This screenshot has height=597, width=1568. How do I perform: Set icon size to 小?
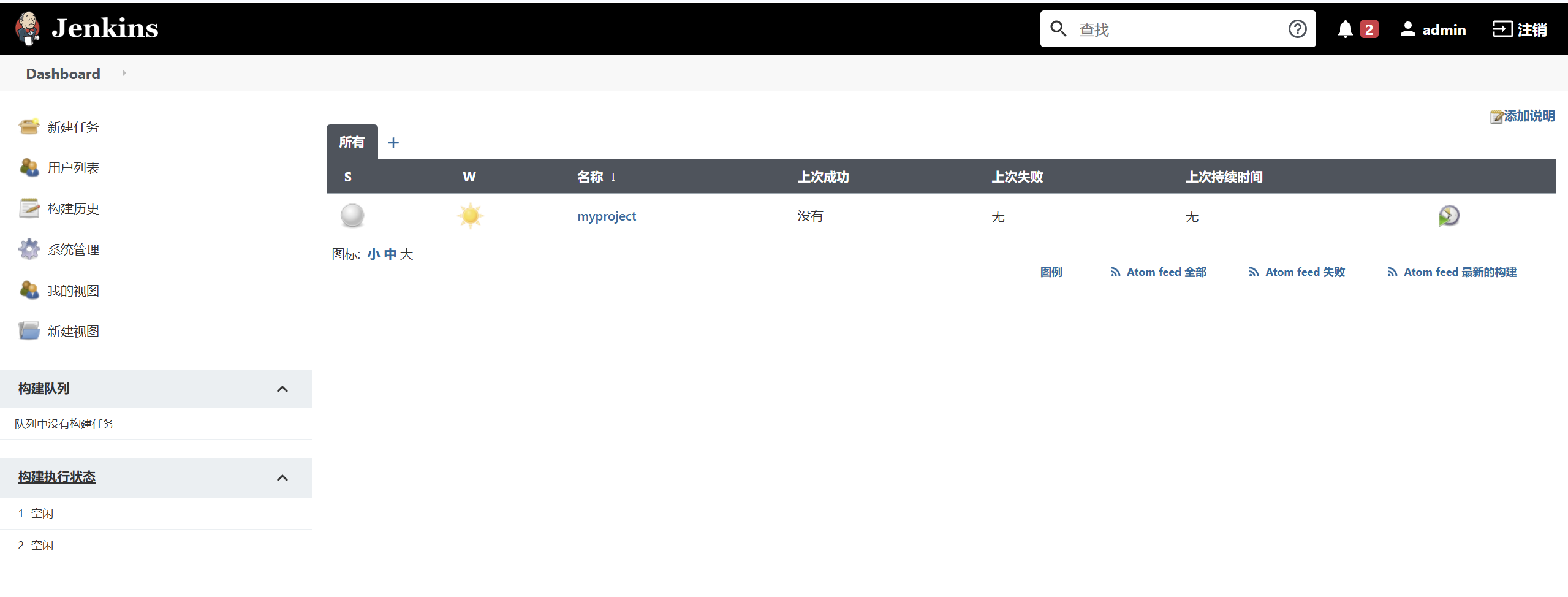pos(374,254)
